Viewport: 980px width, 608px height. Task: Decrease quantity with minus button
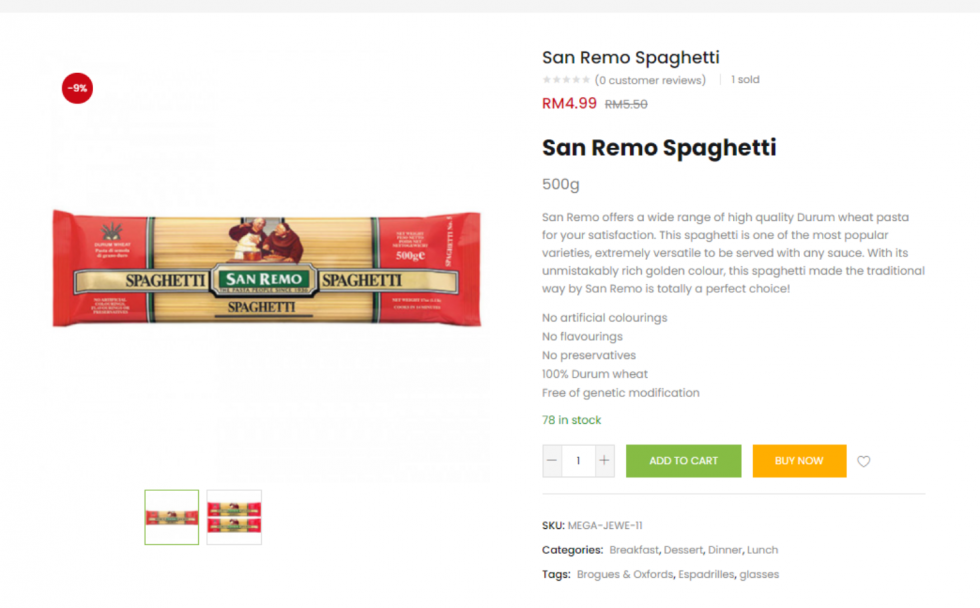pos(552,461)
